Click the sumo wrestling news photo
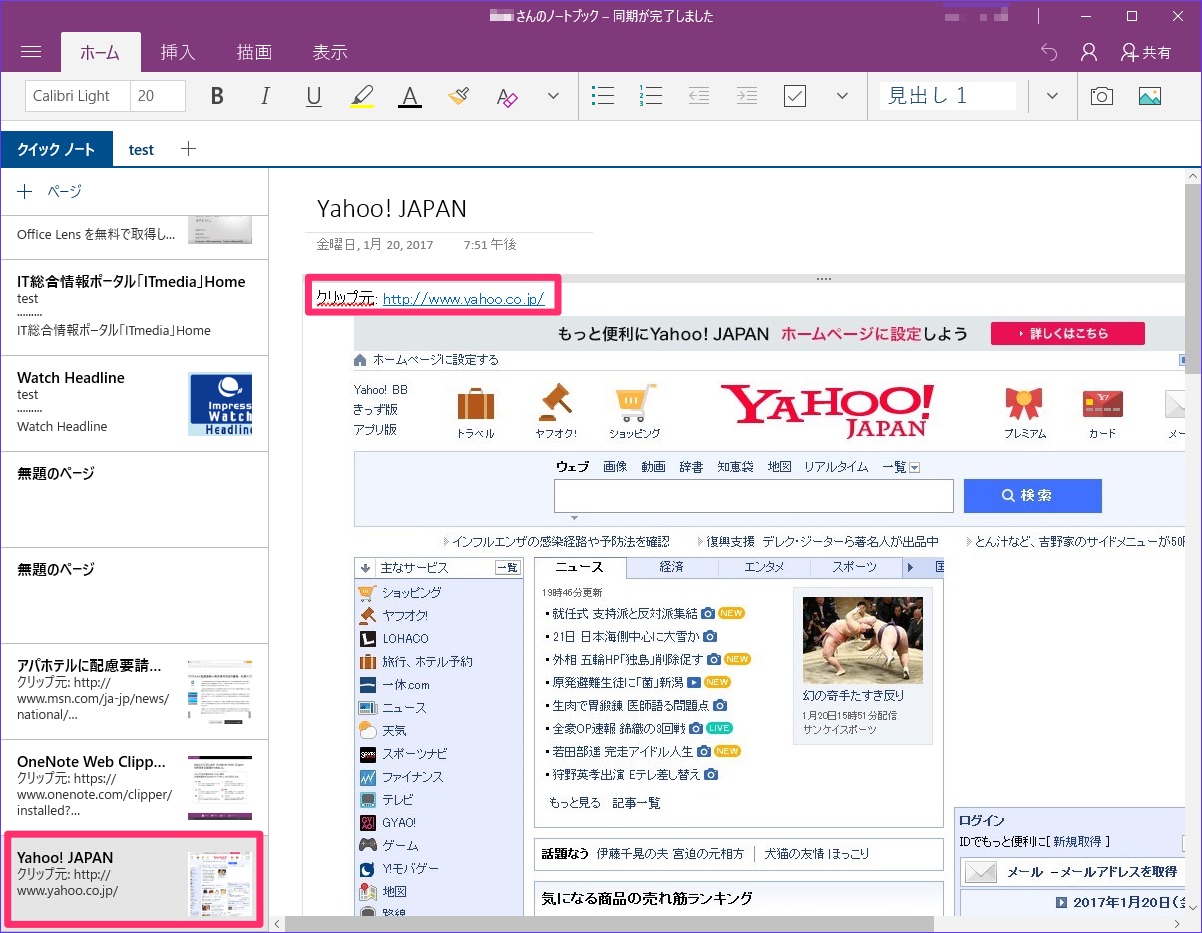The width and height of the screenshot is (1202, 933). pos(862,640)
